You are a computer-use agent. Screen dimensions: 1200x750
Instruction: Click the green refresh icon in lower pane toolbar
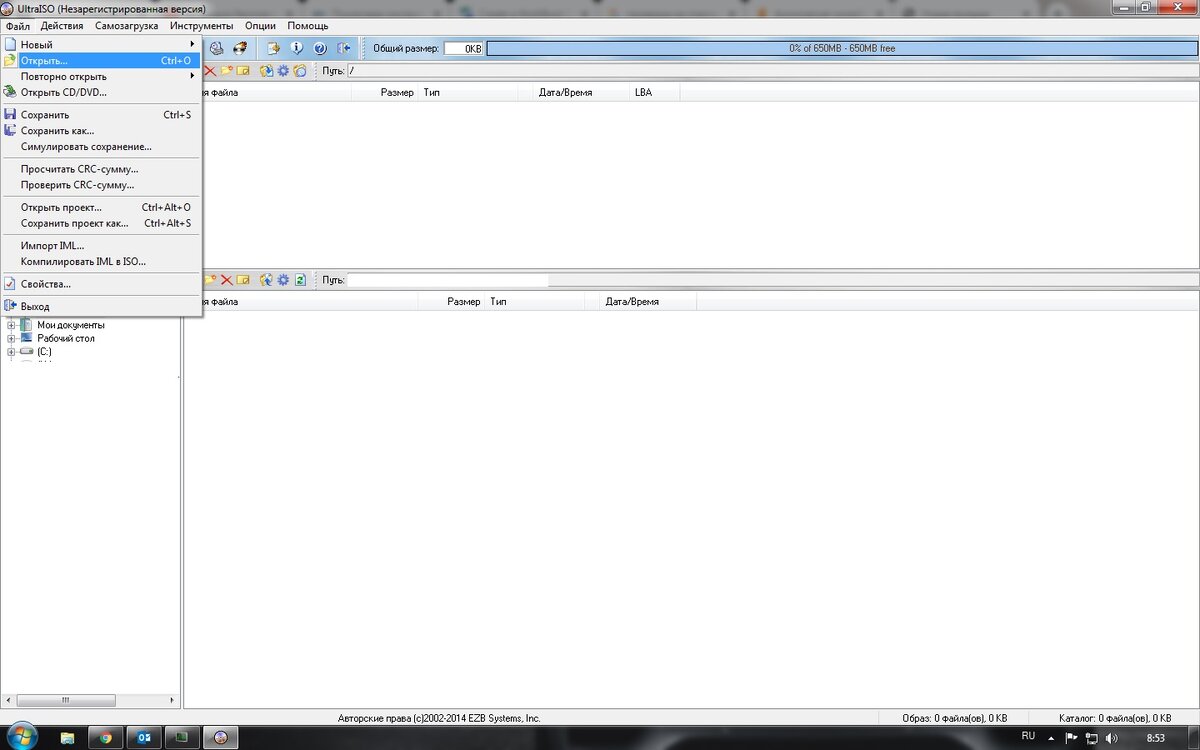[300, 280]
